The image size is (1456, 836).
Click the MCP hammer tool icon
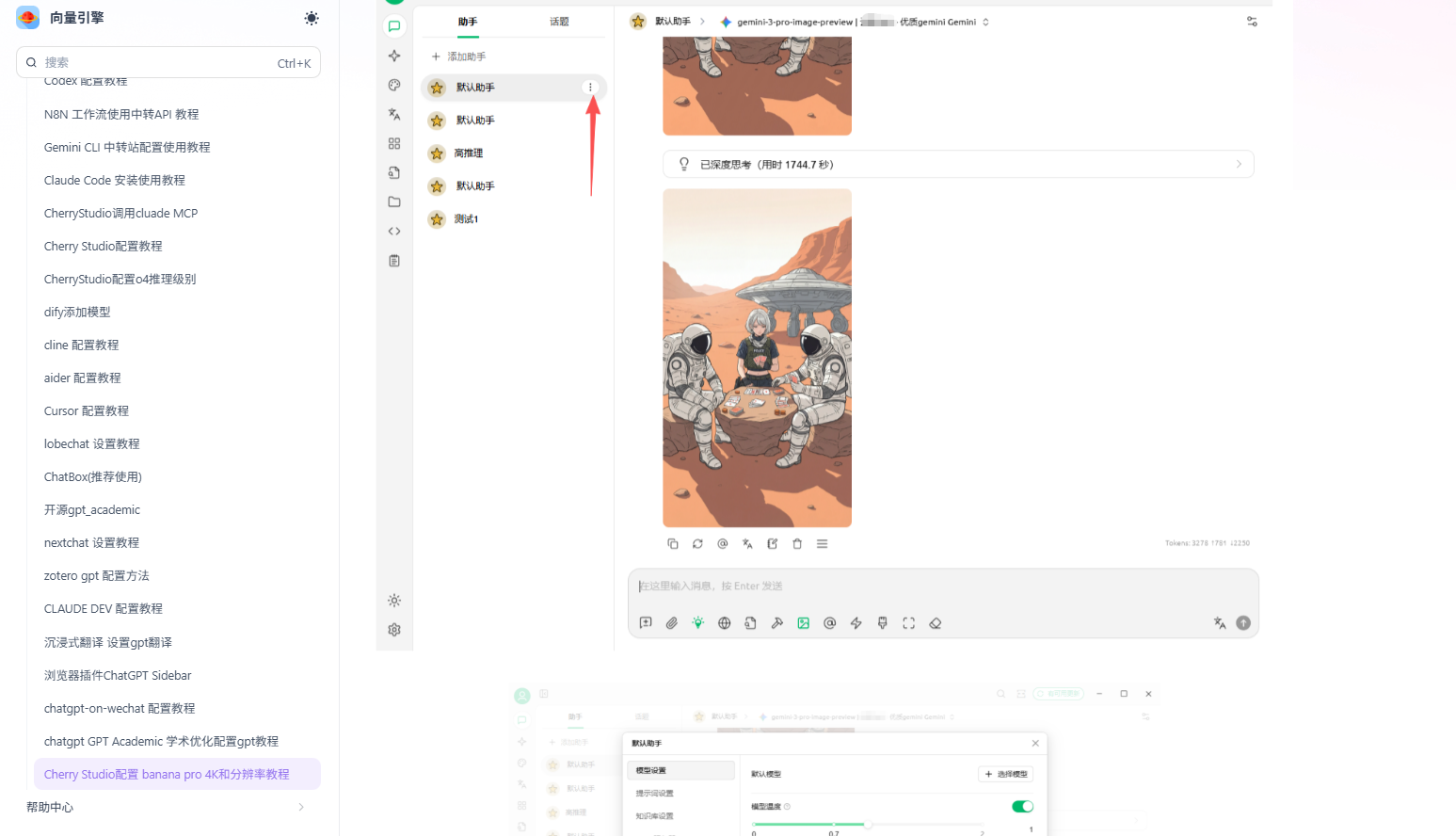point(777,623)
